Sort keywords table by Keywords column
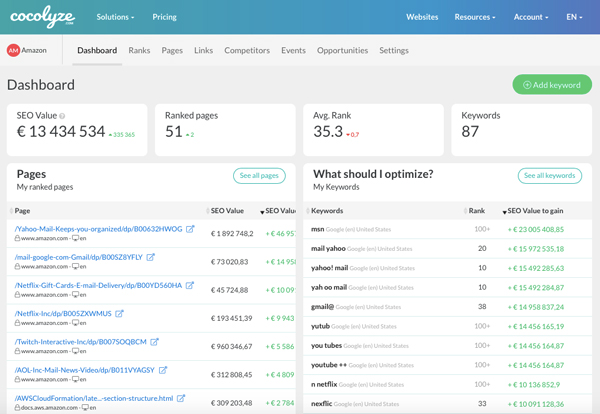Image resolution: width=600 pixels, height=414 pixels. tap(325, 211)
